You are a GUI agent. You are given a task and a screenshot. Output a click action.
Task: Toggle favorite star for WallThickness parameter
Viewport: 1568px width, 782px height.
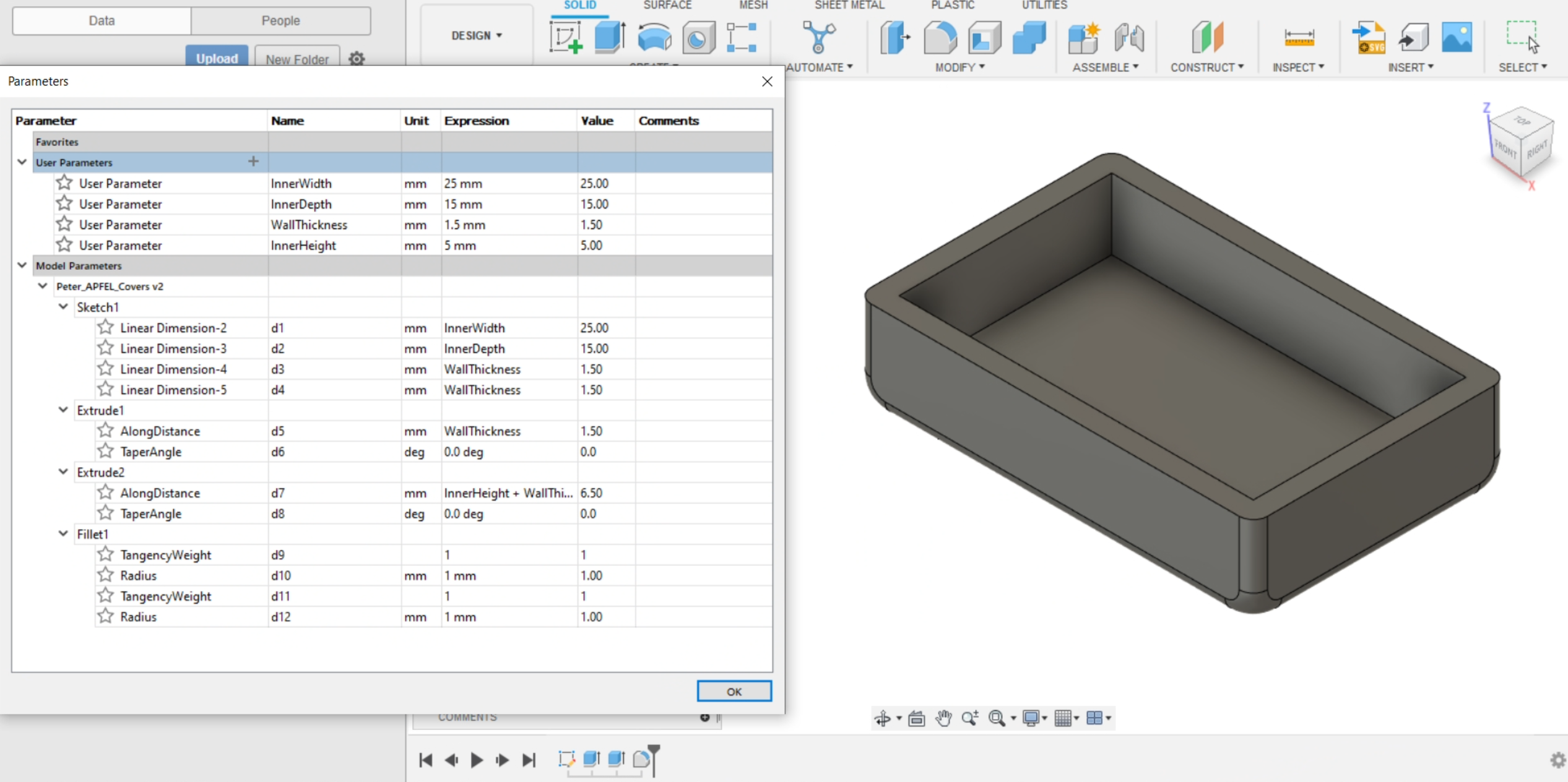click(x=64, y=225)
